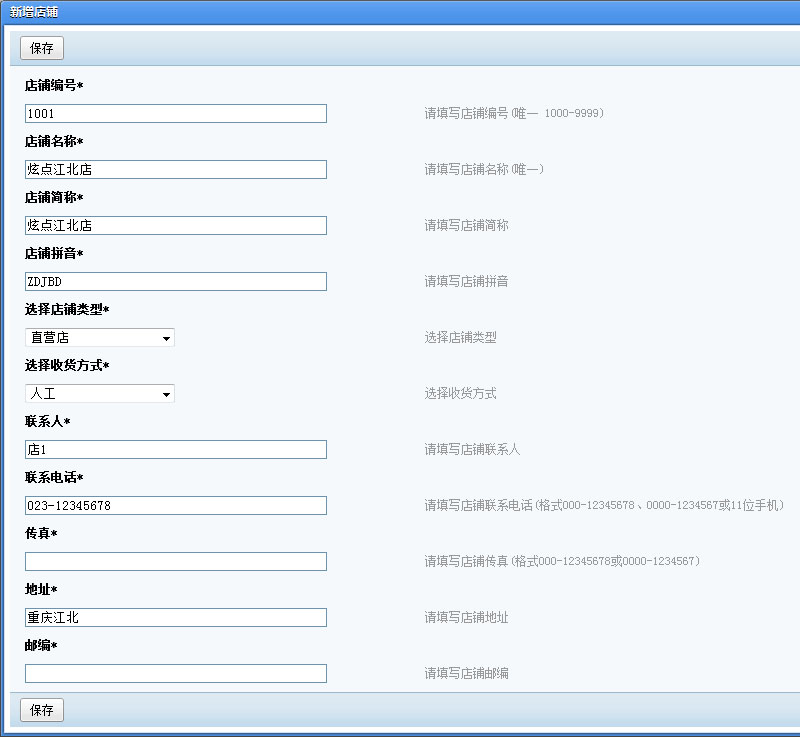Click the 地址 field containing 重庆江北
The image size is (800, 737).
(x=176, y=618)
